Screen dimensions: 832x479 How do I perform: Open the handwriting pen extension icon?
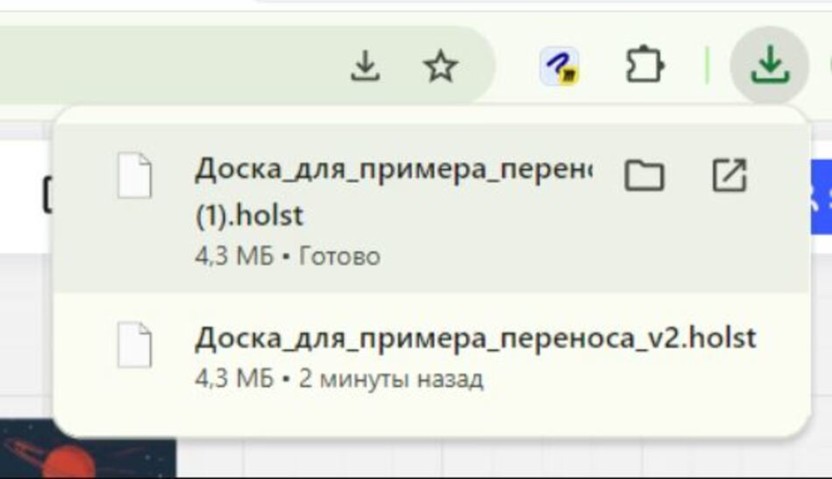(559, 66)
